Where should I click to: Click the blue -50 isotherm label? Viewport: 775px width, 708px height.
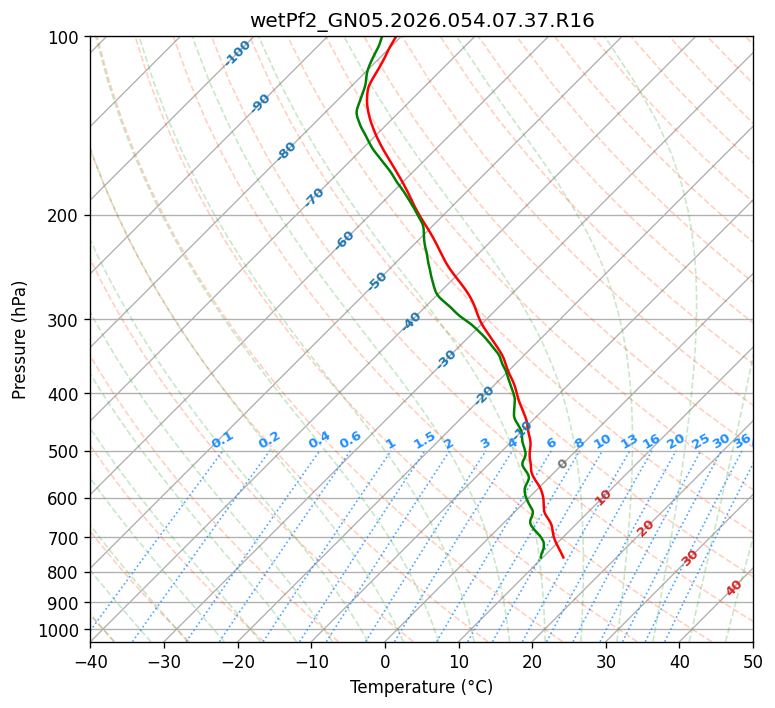[x=377, y=281]
